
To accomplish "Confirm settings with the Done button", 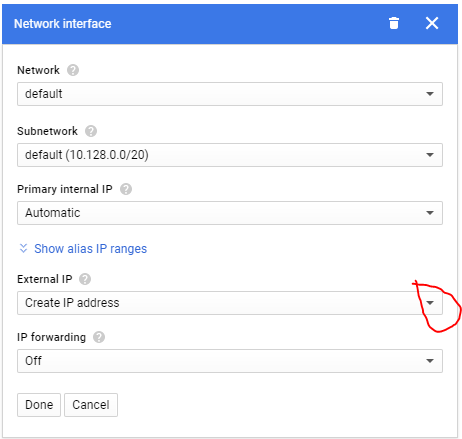I will 39,405.
